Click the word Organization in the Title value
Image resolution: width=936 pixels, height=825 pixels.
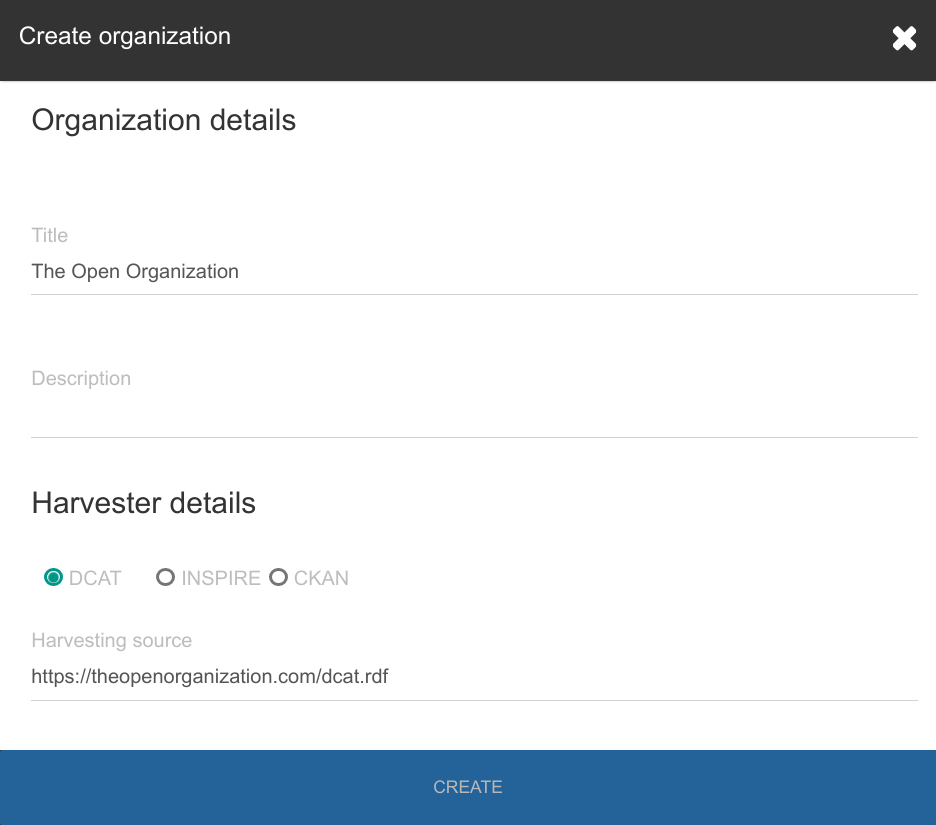click(x=182, y=272)
